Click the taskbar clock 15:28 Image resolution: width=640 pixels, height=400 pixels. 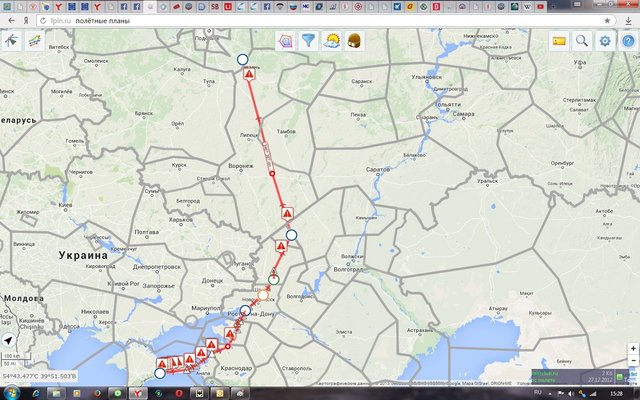[x=616, y=393]
